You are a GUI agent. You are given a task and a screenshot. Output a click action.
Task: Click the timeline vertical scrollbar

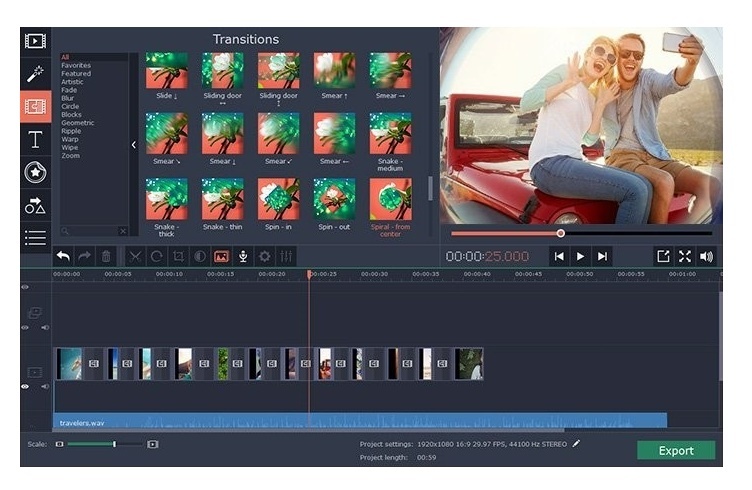pyautogui.click(x=720, y=336)
